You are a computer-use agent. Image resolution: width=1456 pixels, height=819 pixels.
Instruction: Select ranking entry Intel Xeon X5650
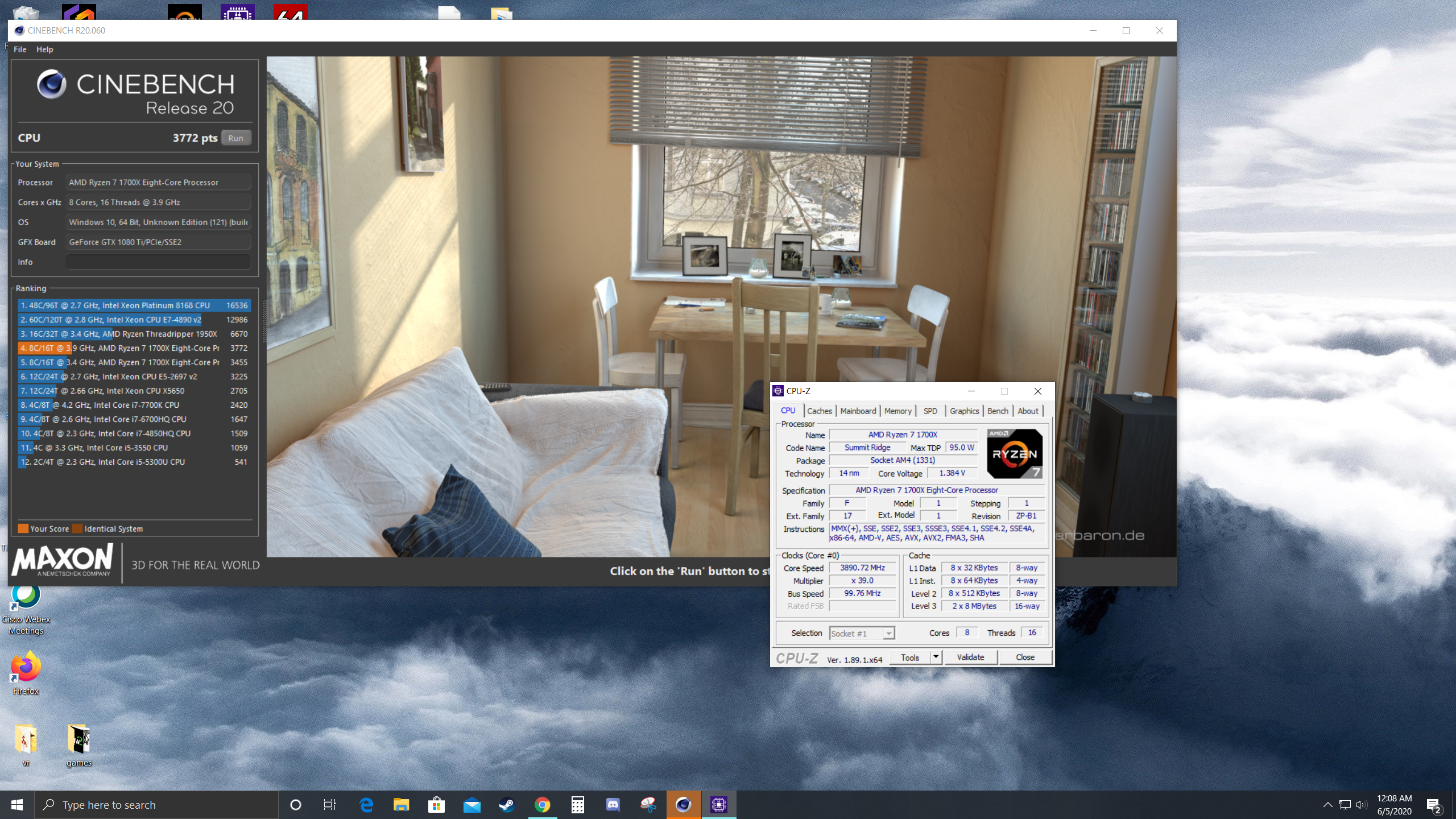click(134, 391)
